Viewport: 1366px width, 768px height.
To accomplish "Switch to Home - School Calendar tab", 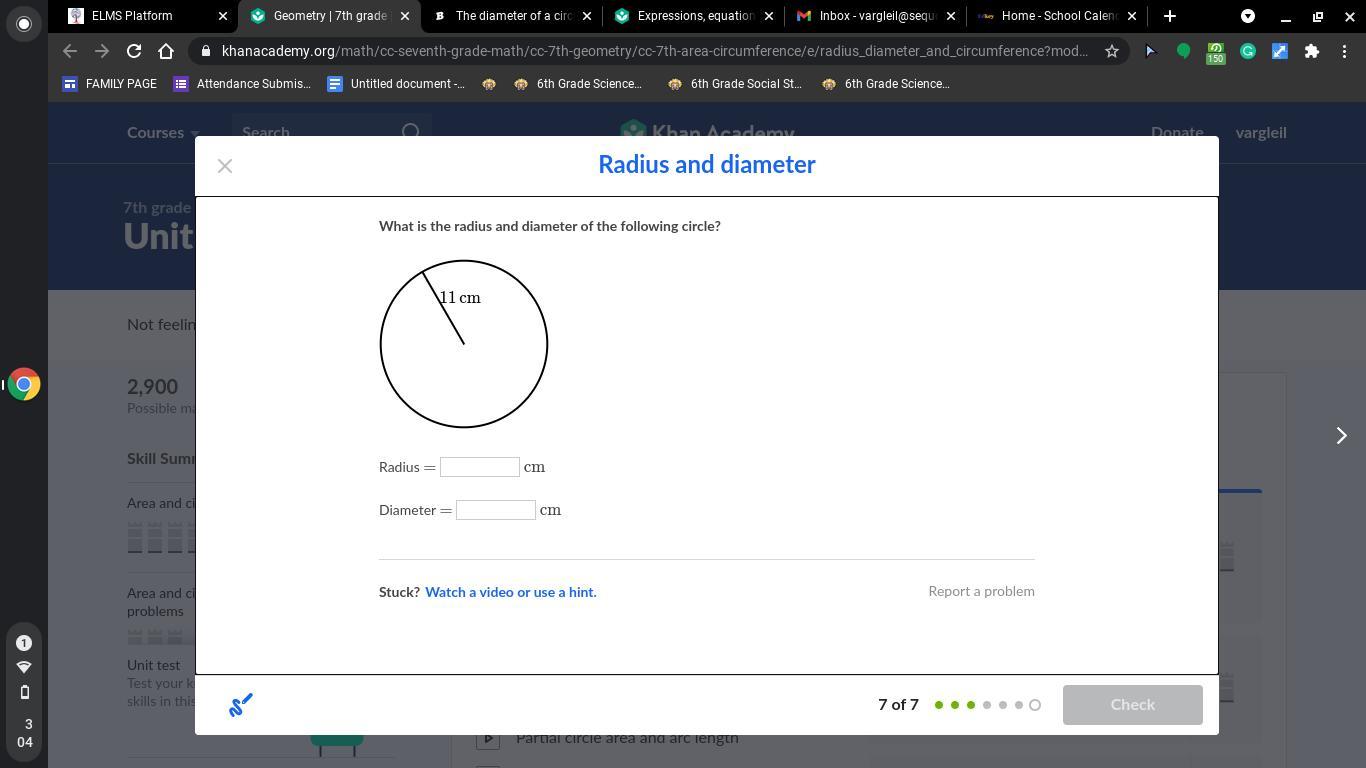I will [1057, 16].
